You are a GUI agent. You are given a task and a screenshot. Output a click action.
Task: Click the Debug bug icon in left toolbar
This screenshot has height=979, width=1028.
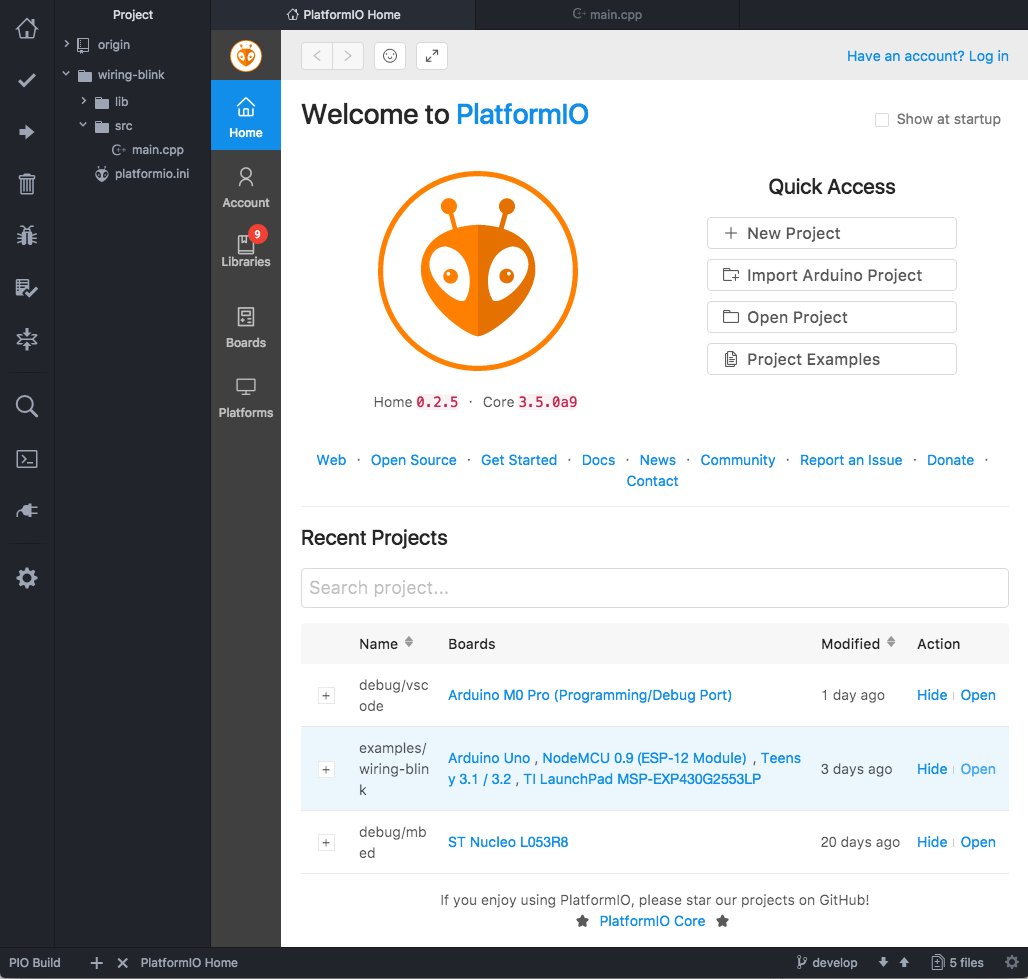pos(27,235)
